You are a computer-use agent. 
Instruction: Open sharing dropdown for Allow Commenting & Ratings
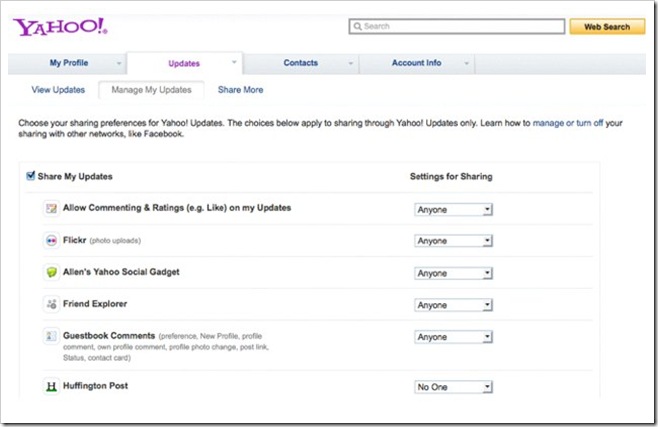click(x=453, y=209)
